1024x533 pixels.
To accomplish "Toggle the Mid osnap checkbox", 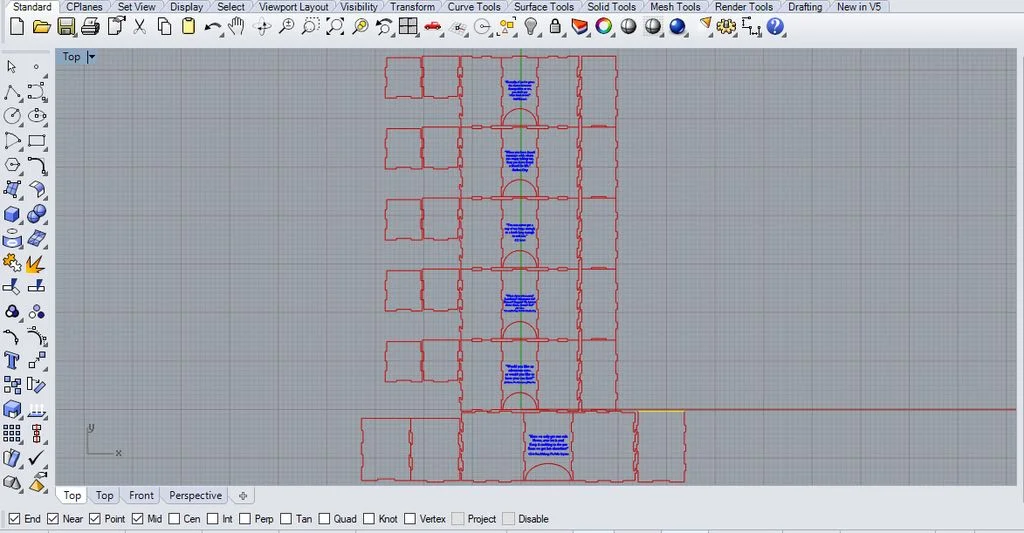I will (137, 519).
